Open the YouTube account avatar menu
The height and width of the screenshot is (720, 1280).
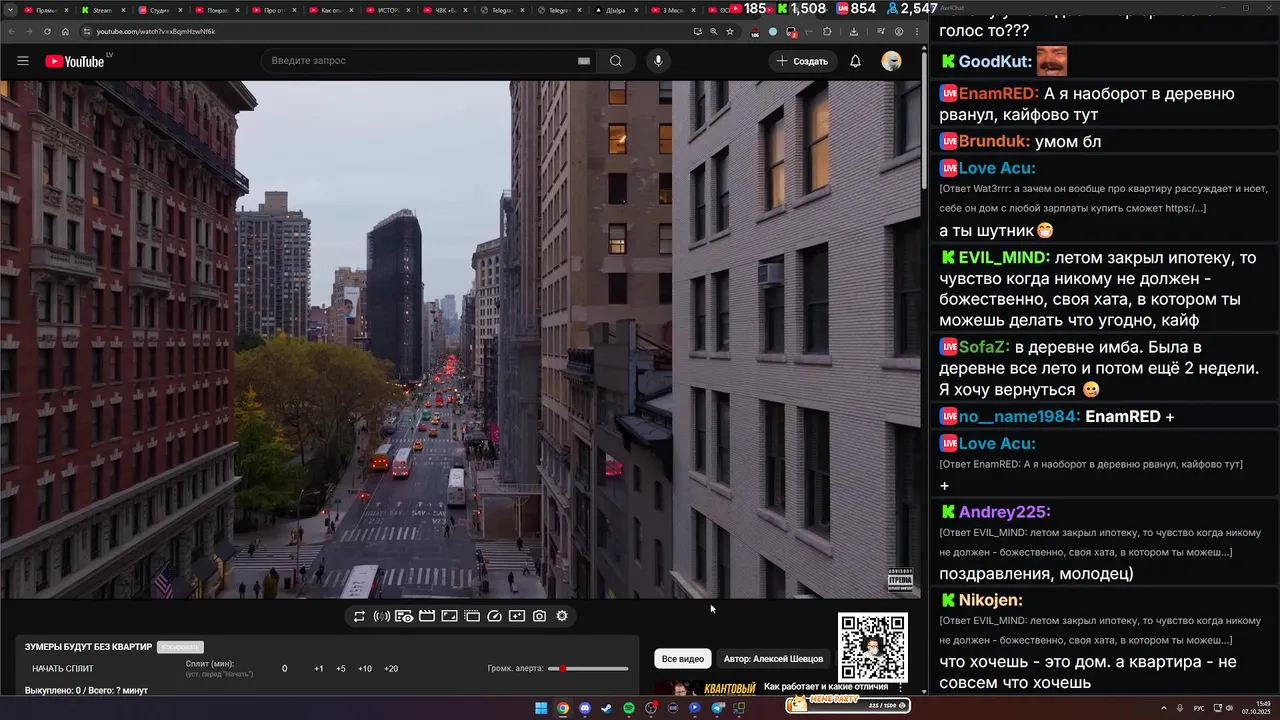(891, 61)
